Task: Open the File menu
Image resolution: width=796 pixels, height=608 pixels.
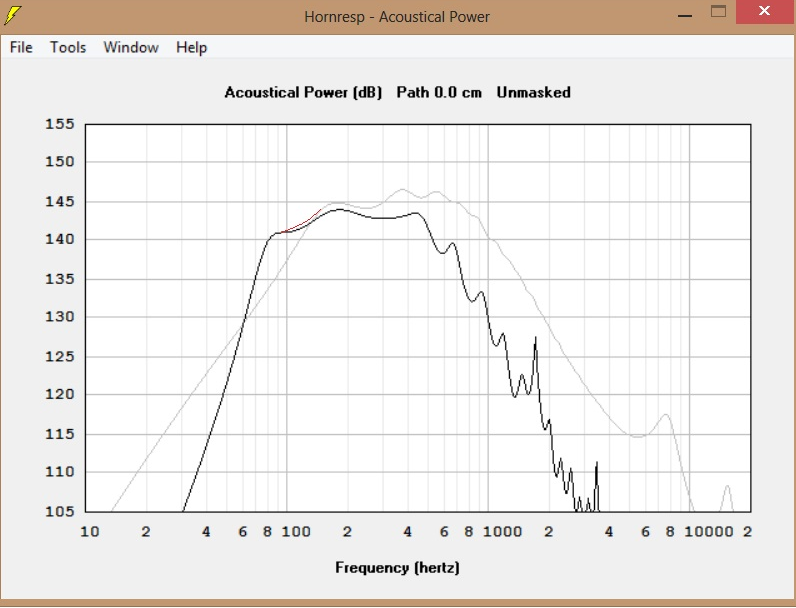Action: [21, 47]
